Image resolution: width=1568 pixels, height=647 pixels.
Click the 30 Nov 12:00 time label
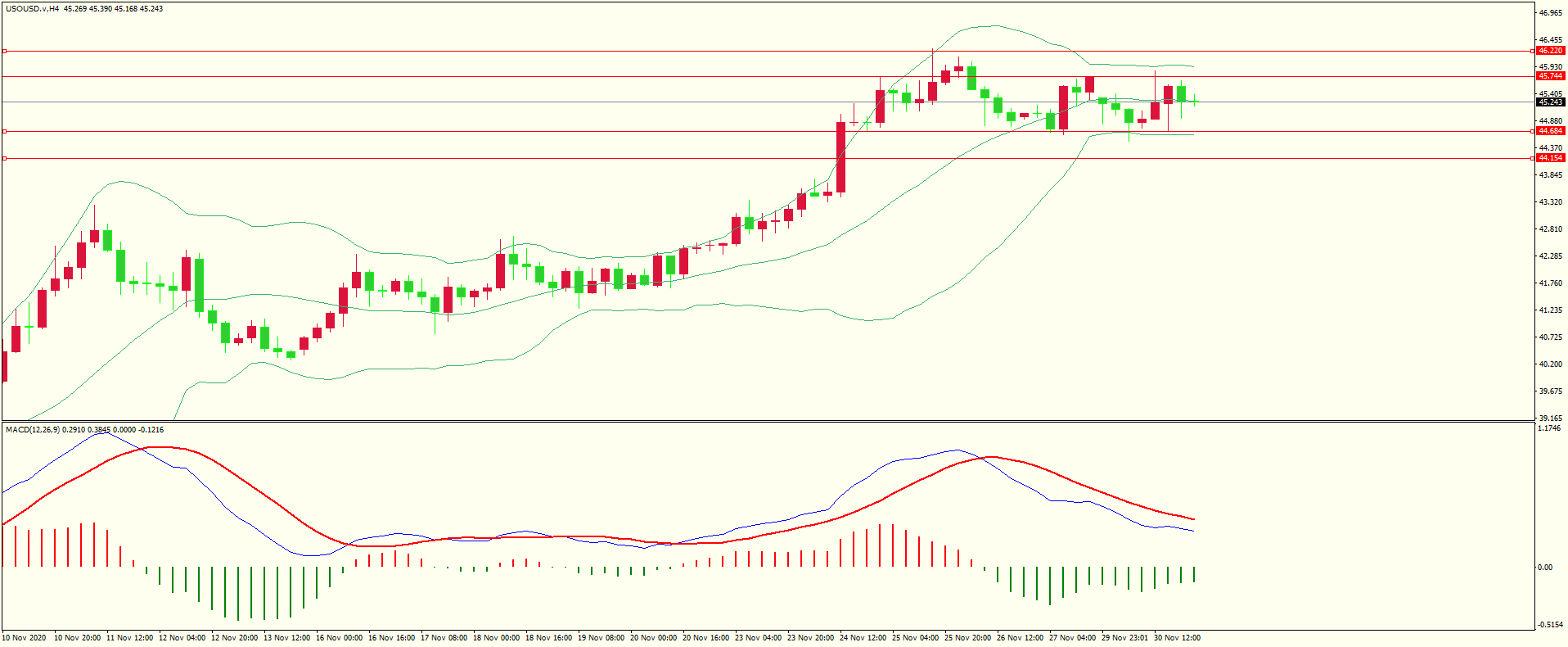point(1178,638)
